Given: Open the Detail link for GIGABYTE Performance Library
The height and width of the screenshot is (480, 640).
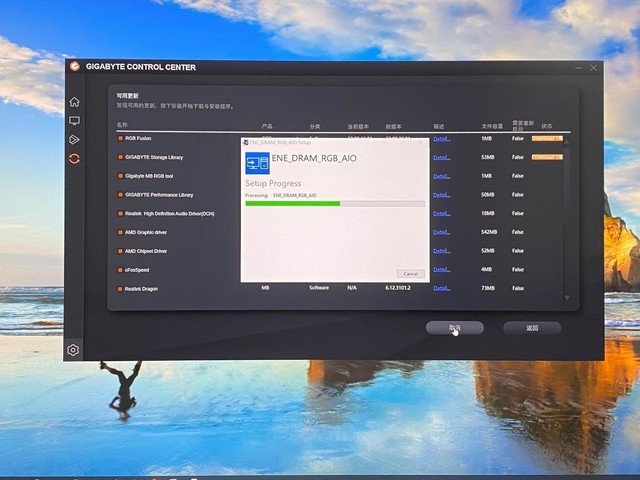Looking at the screenshot, I should 441,195.
